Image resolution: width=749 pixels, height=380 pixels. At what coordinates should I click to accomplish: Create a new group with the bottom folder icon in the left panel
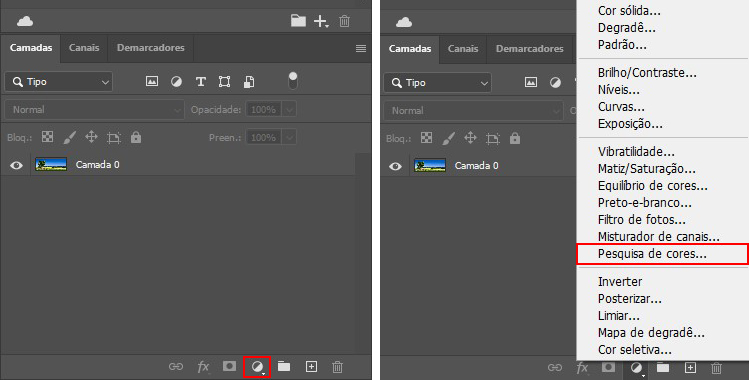(x=284, y=366)
